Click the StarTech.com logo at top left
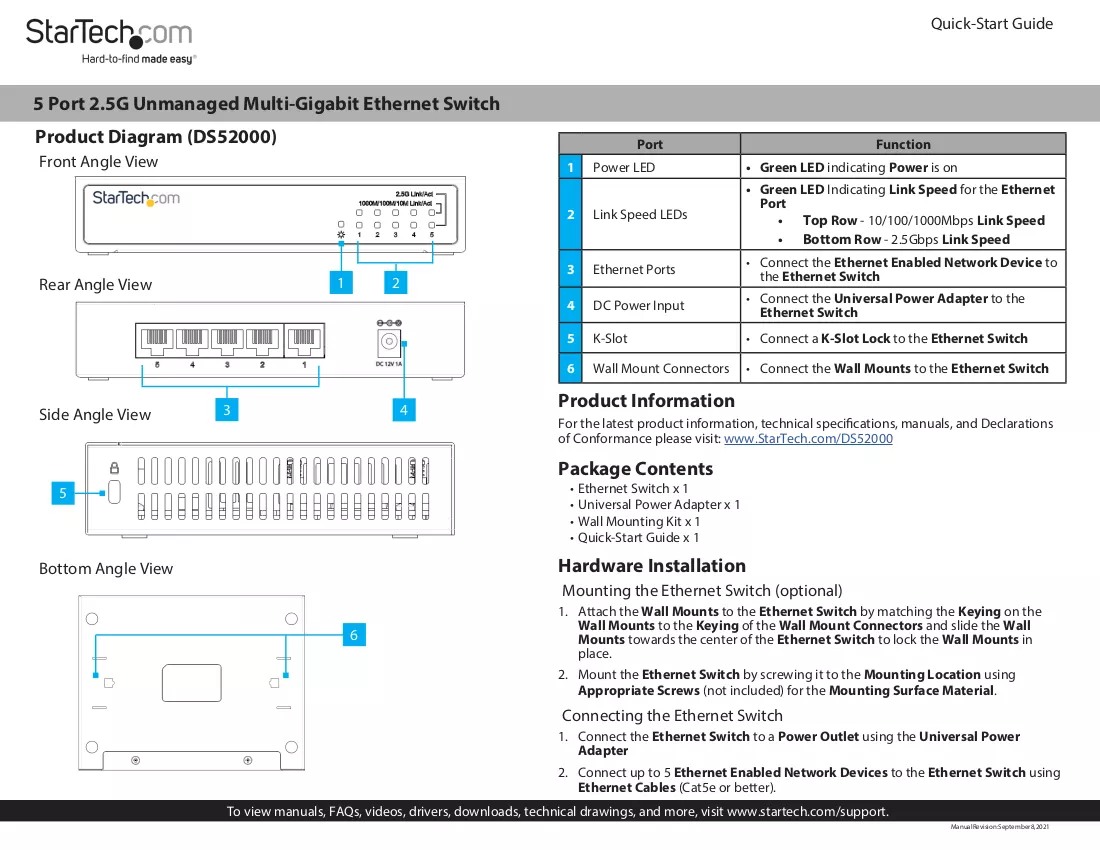 (110, 41)
